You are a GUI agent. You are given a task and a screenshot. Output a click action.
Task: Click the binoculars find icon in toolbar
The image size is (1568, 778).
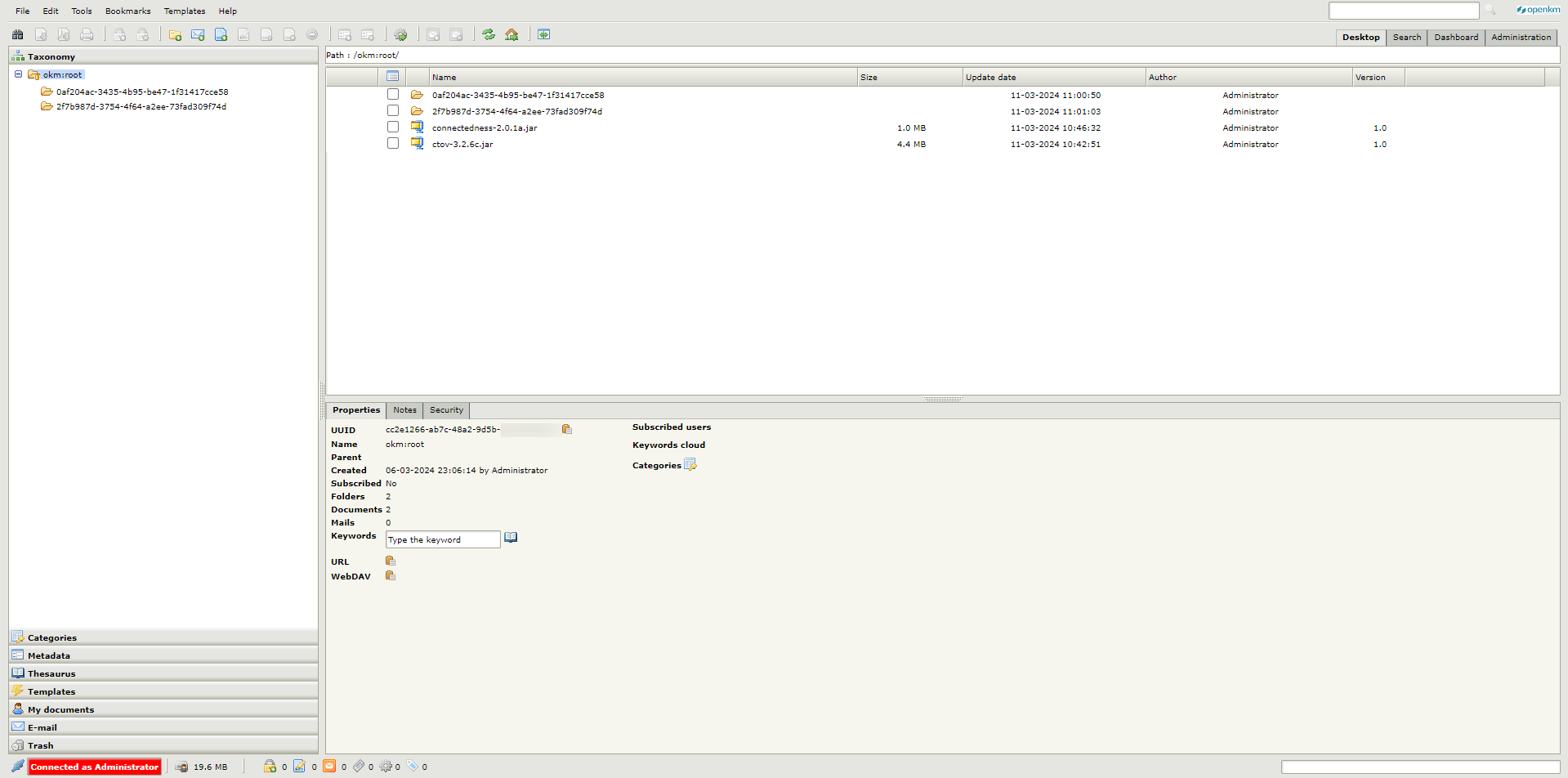point(18,34)
